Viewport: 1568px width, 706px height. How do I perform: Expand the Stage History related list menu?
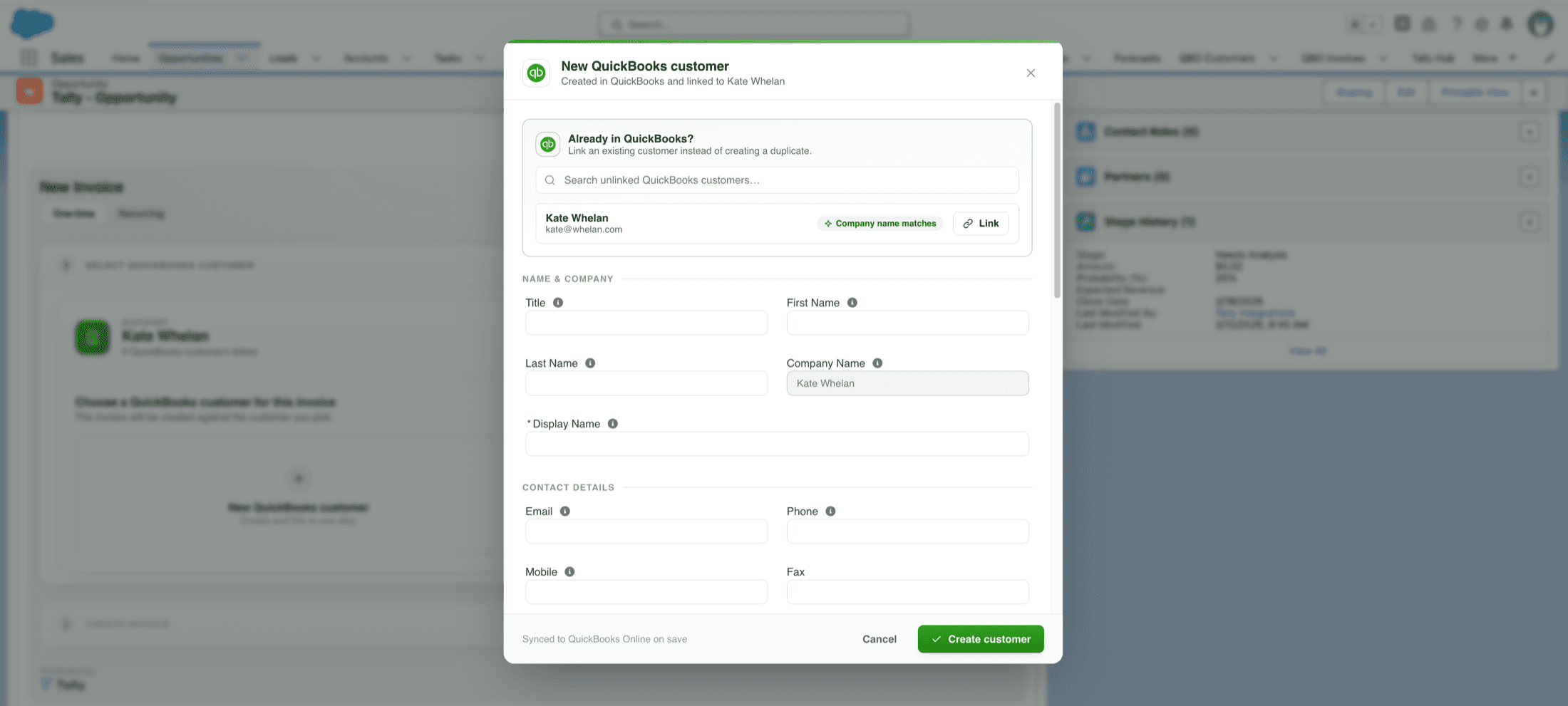[1530, 222]
